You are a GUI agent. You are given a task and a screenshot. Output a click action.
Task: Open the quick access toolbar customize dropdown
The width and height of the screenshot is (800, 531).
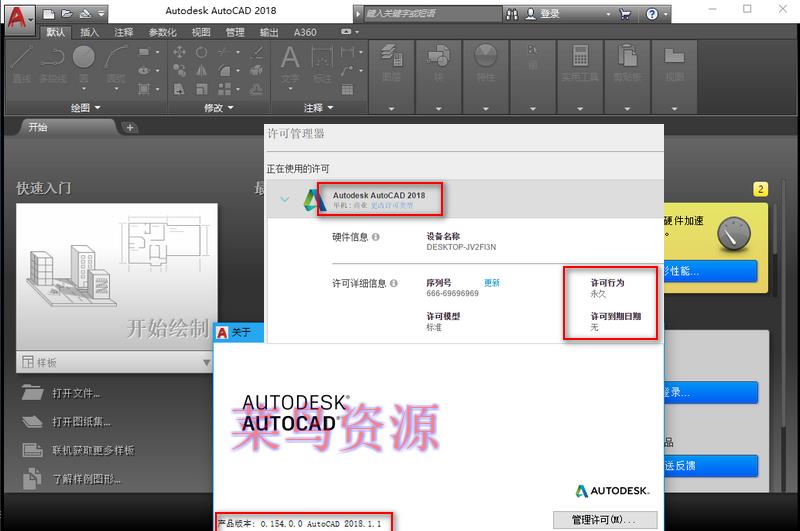(x=101, y=14)
